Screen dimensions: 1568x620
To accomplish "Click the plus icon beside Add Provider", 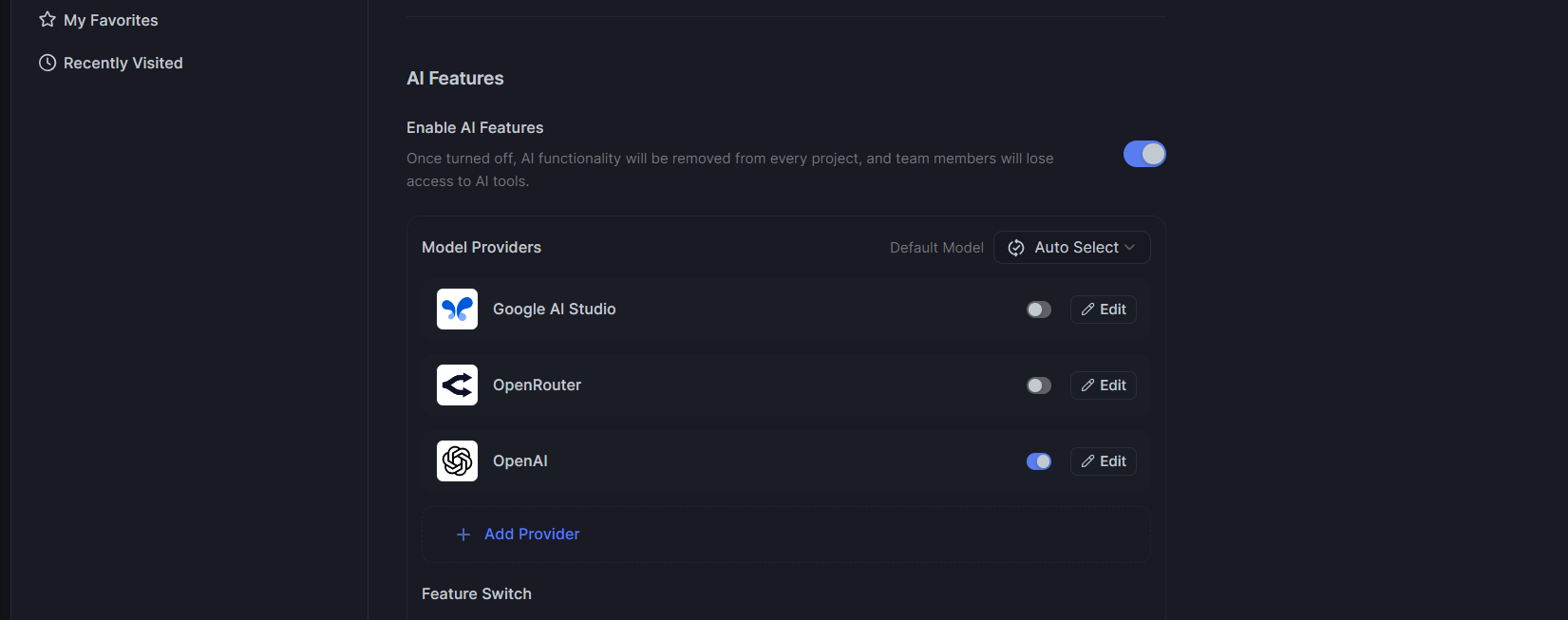I will 463,535.
